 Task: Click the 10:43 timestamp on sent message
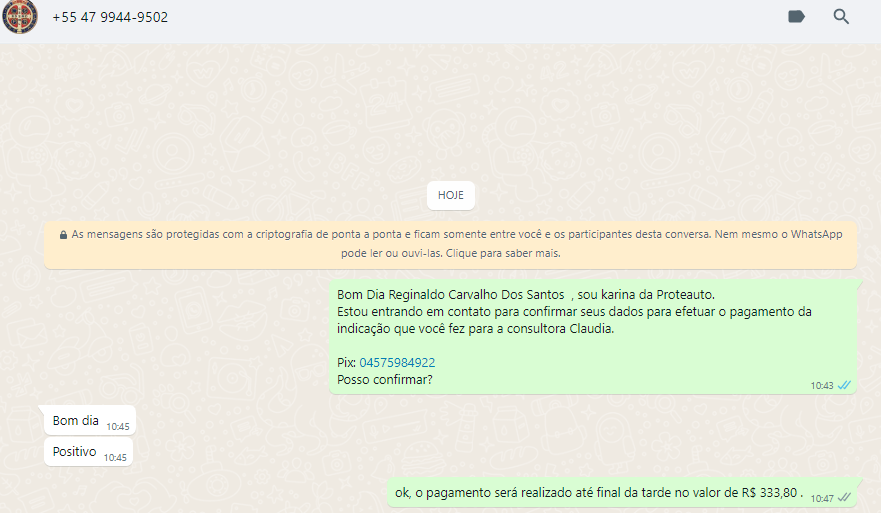pyautogui.click(x=821, y=385)
